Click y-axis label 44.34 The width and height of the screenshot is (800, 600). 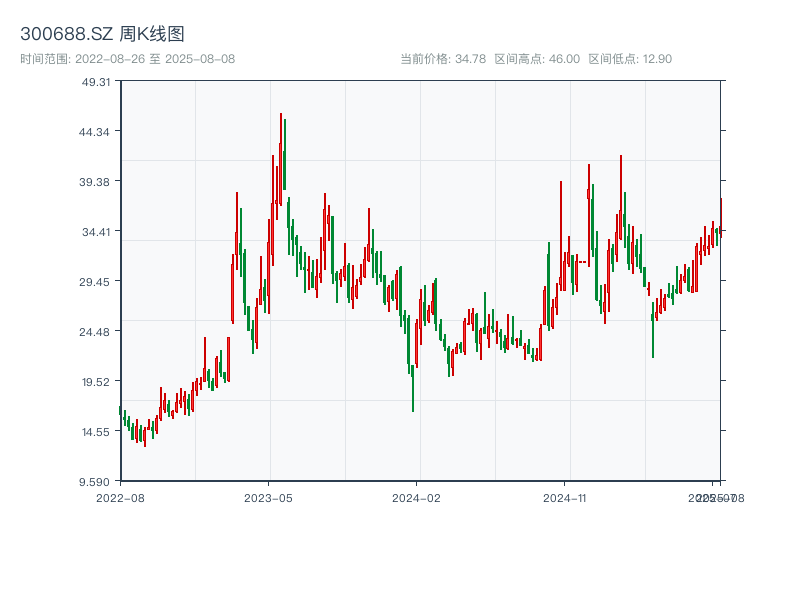(94, 132)
